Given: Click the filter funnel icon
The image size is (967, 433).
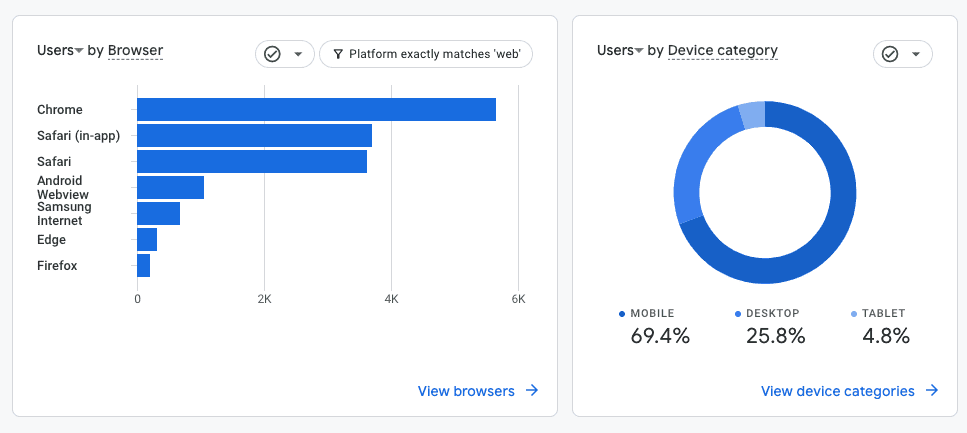Looking at the screenshot, I should click(x=338, y=54).
